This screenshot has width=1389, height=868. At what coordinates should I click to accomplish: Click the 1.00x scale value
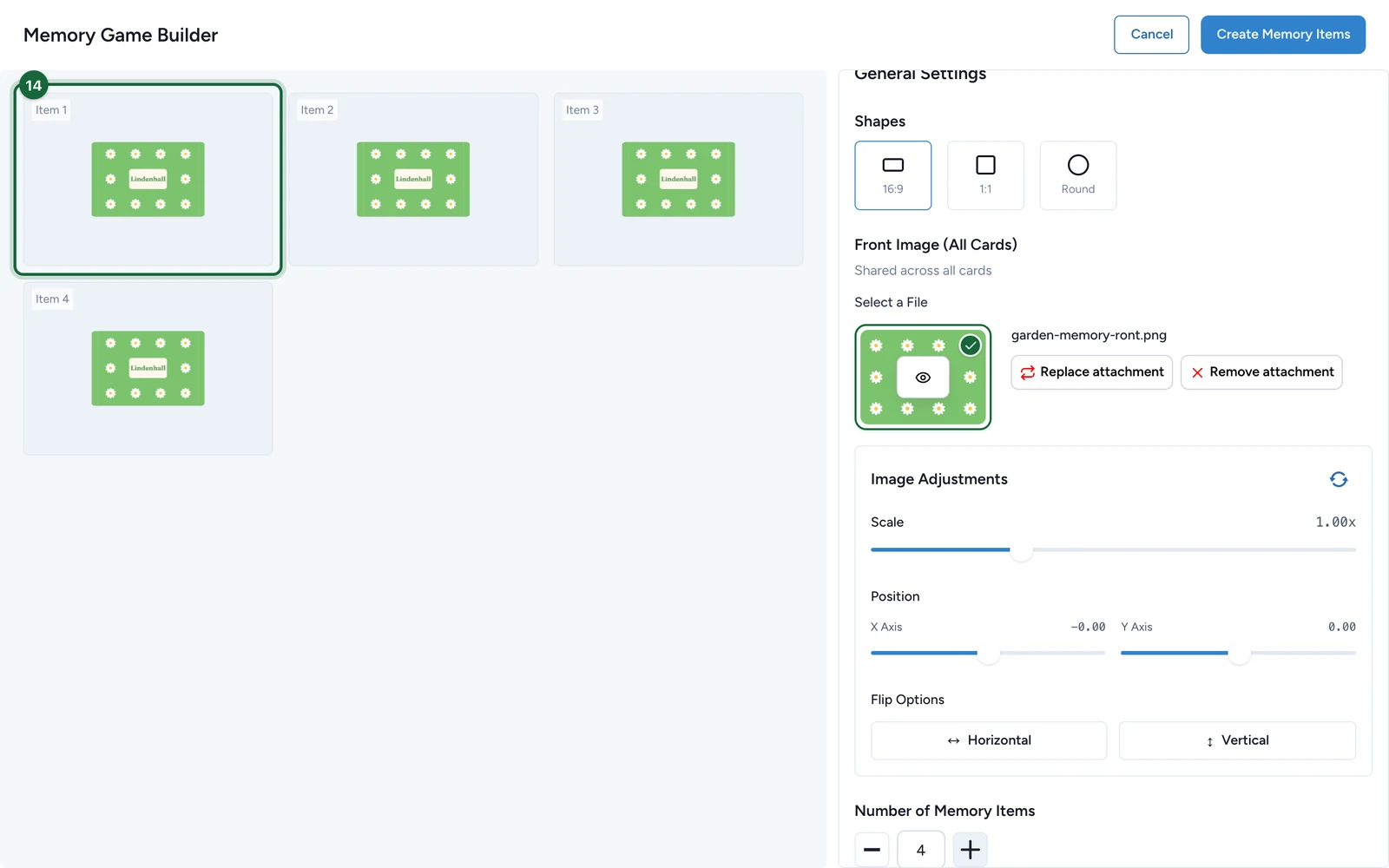point(1335,522)
